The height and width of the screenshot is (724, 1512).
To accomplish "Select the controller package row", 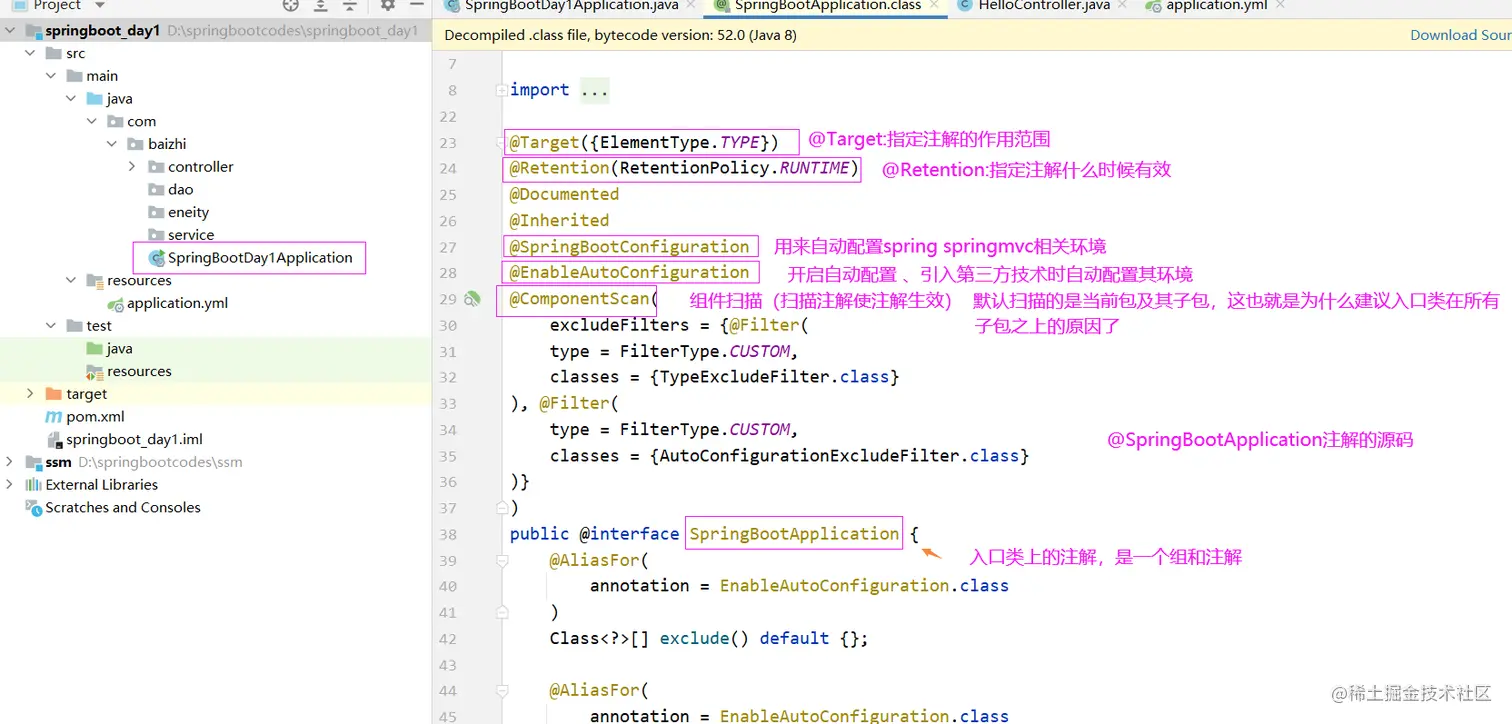I will pos(200,167).
